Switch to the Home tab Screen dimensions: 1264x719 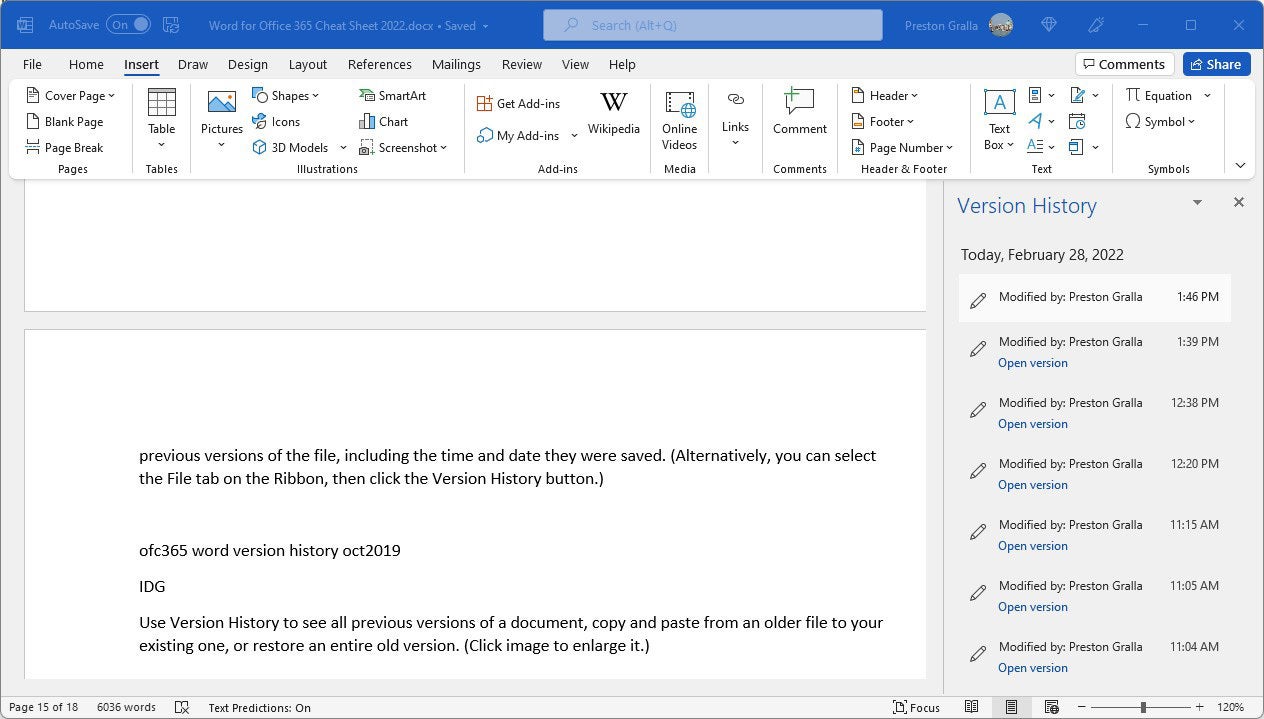click(86, 64)
